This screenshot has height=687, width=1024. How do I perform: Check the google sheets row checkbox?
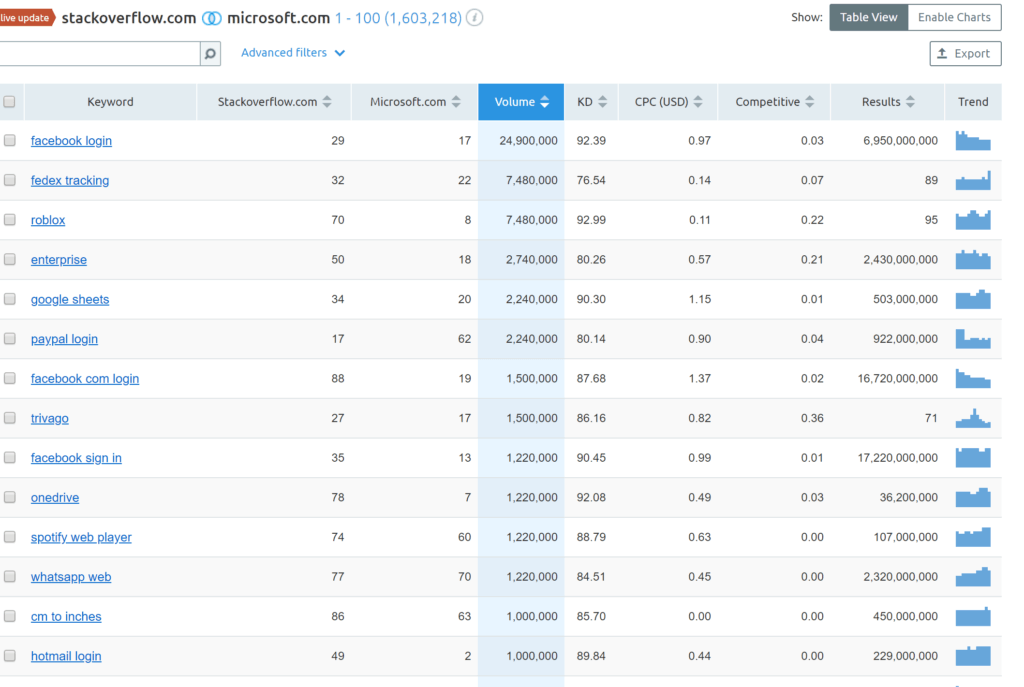[9, 299]
